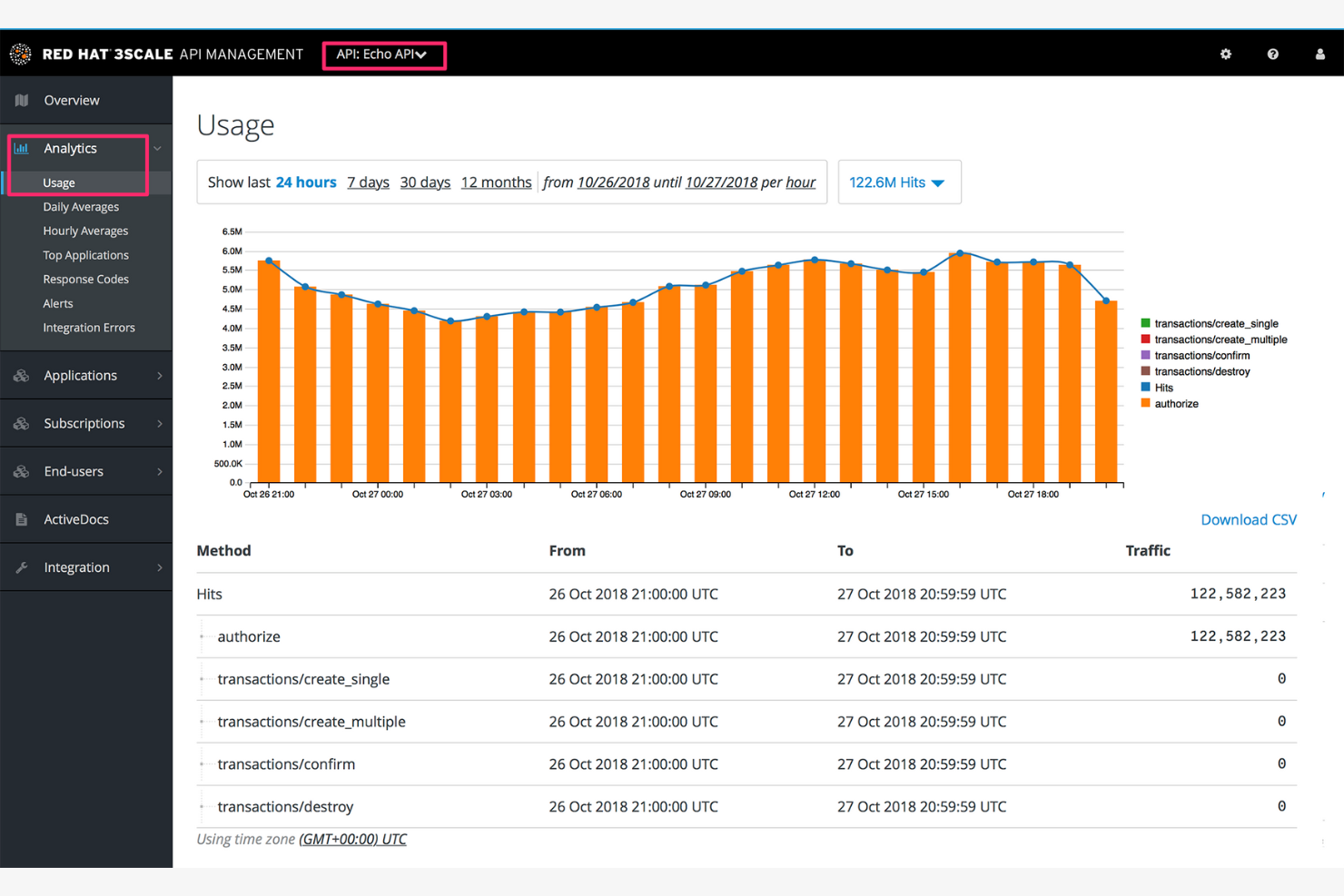
Task: Click the transactions/confirm method row
Action: 746,764
